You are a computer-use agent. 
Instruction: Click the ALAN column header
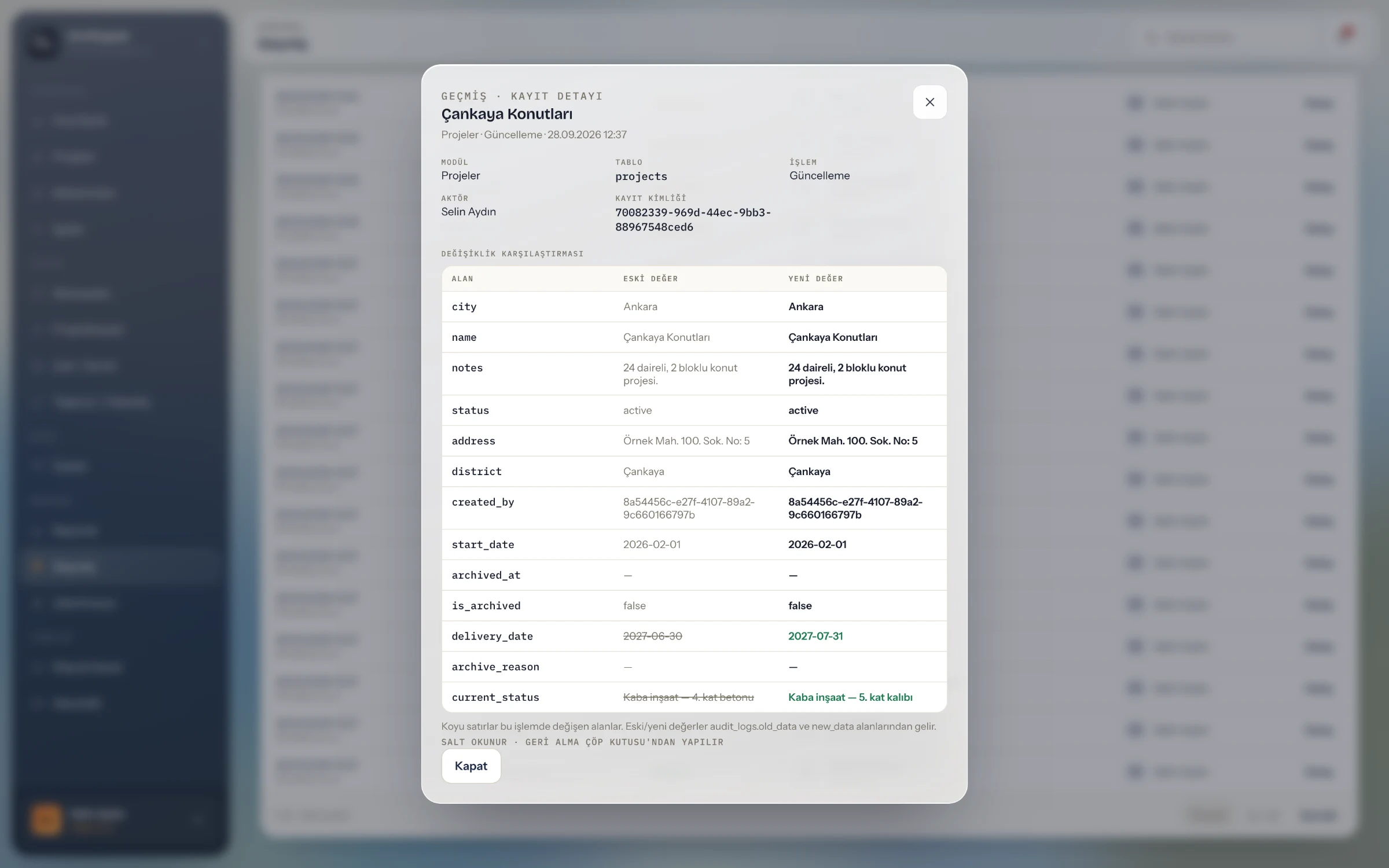coord(462,279)
